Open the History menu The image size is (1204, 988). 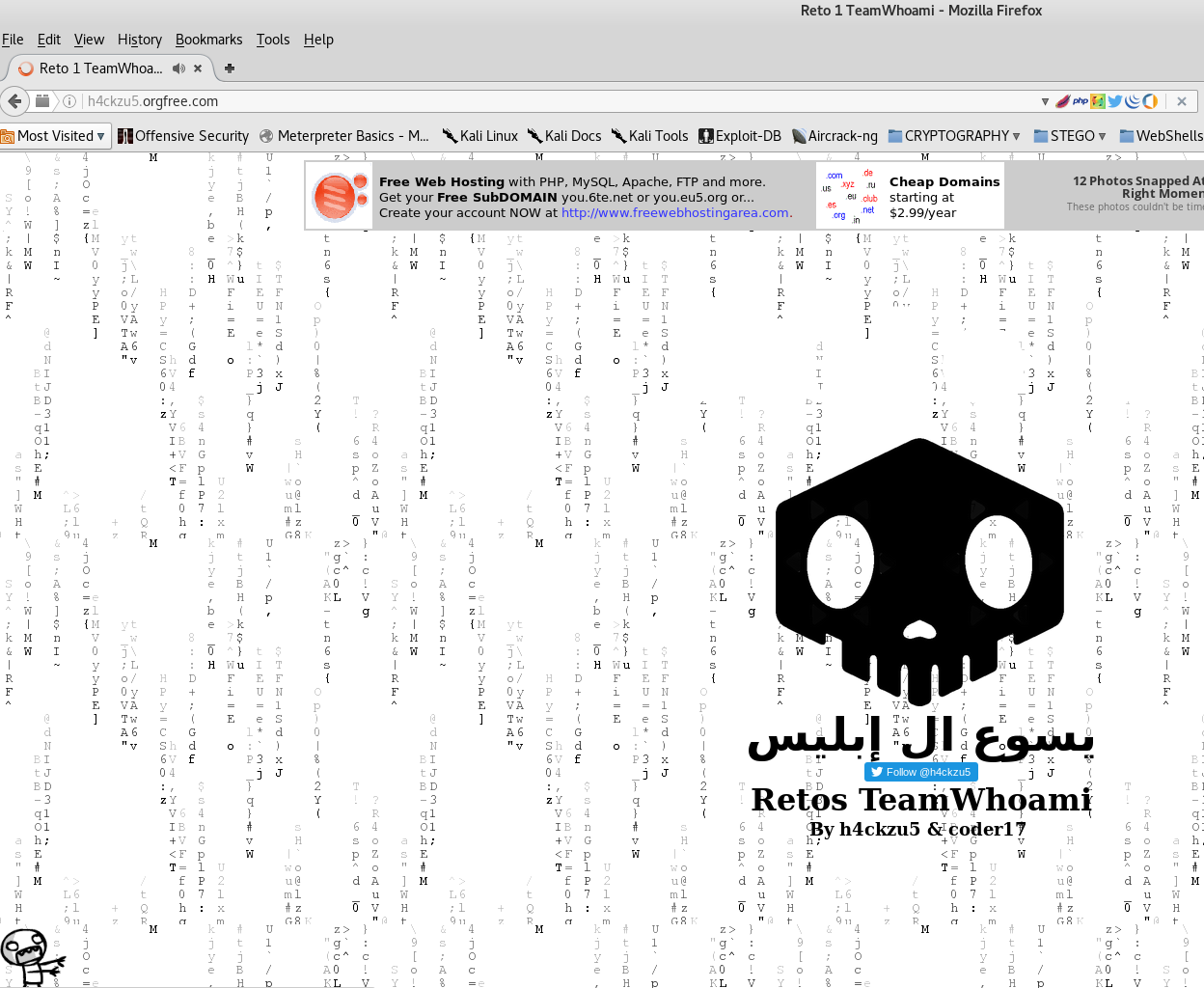140,40
